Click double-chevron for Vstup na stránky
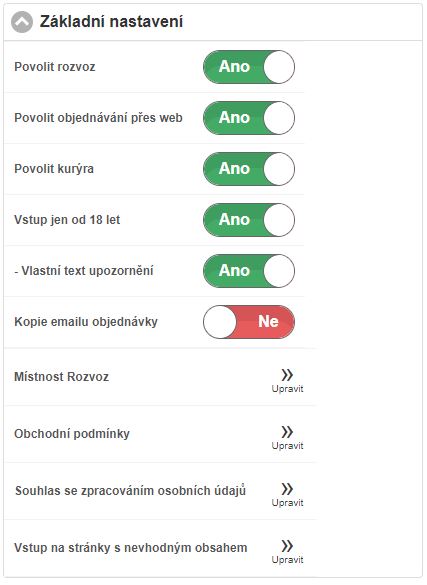The height and width of the screenshot is (585, 427). tap(287, 546)
